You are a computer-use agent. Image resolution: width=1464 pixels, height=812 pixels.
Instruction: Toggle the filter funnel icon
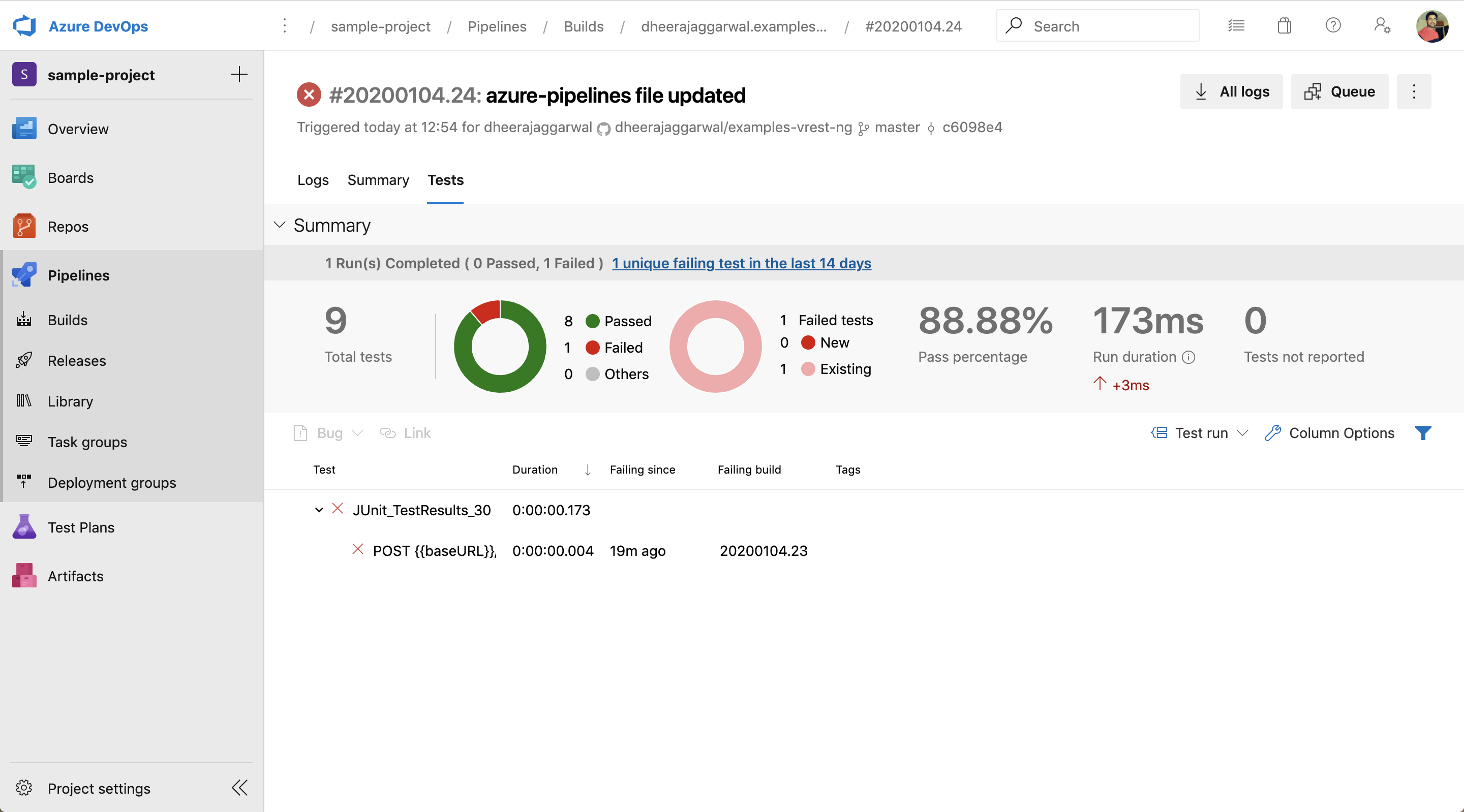coord(1423,433)
